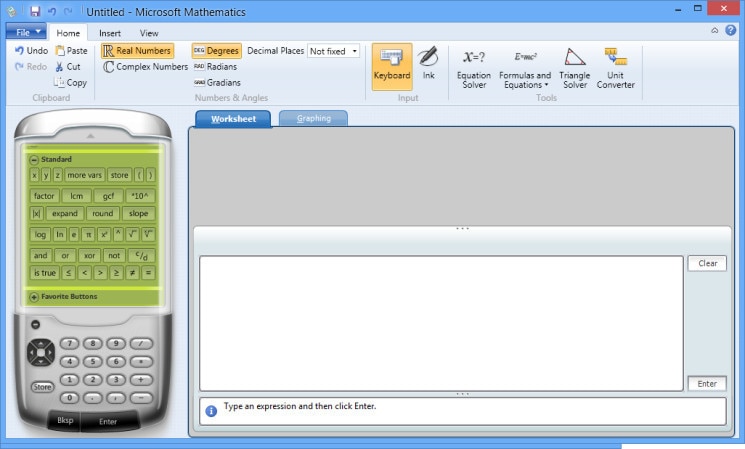Click the log function key

pyautogui.click(x=40, y=234)
